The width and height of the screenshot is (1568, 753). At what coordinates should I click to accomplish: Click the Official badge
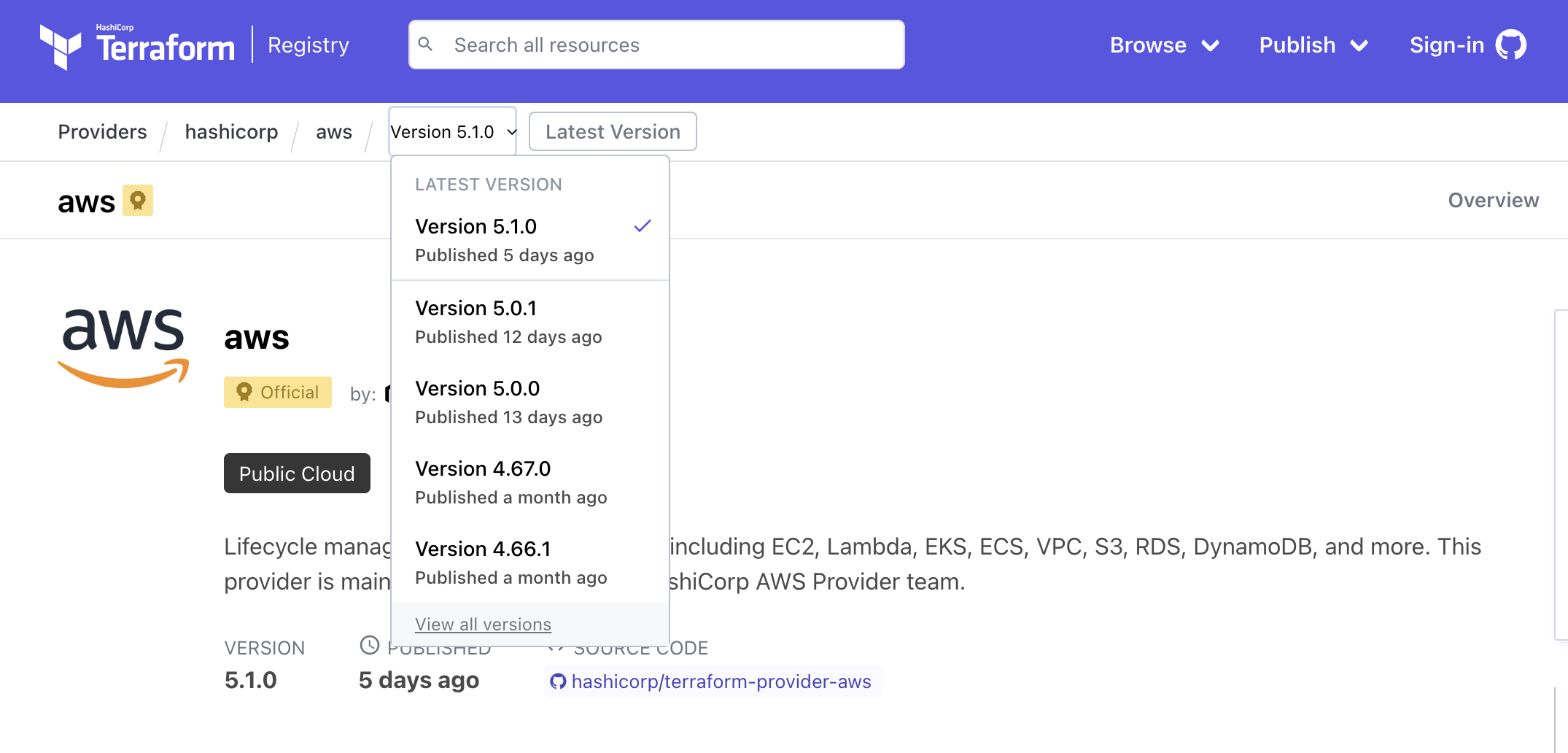[x=278, y=393]
